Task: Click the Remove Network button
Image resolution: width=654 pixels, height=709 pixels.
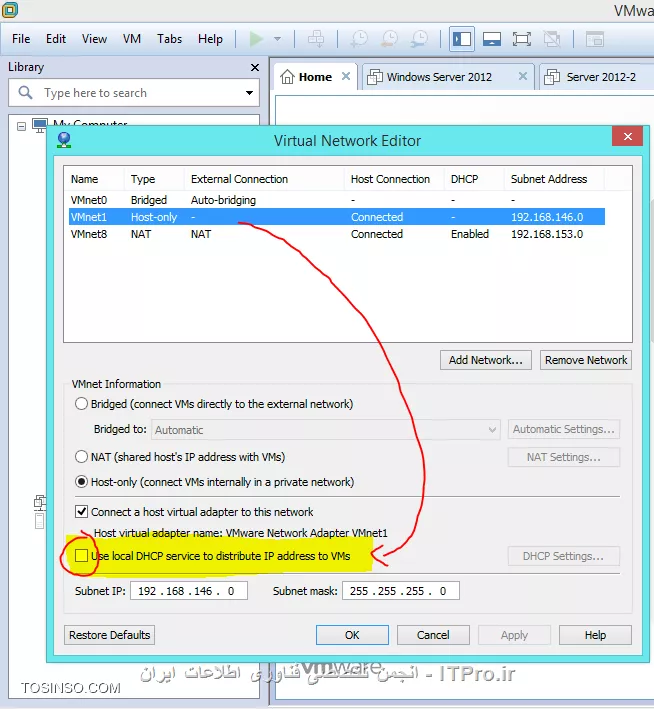Action: (x=586, y=360)
